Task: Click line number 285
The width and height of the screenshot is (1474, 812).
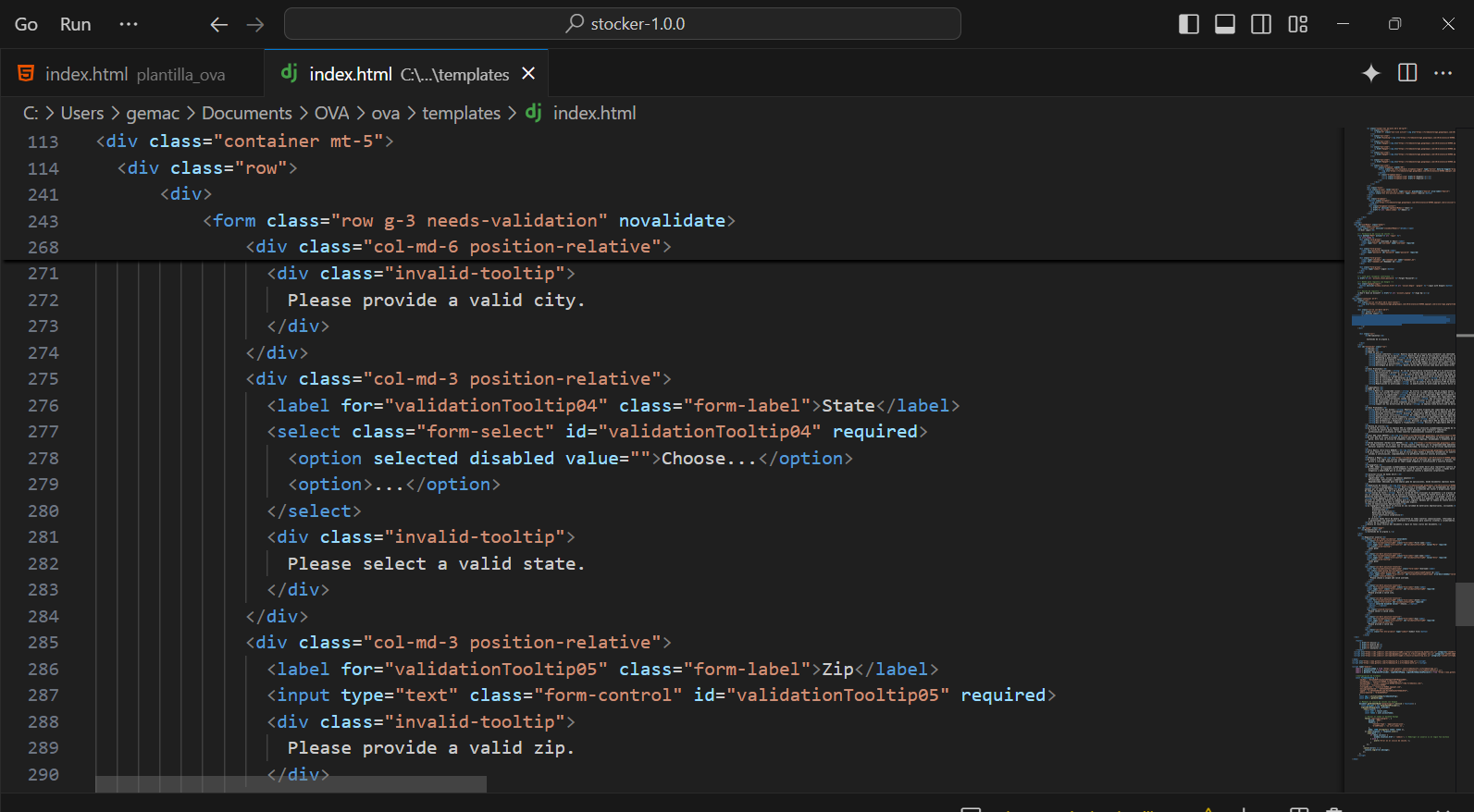Action: [43, 643]
